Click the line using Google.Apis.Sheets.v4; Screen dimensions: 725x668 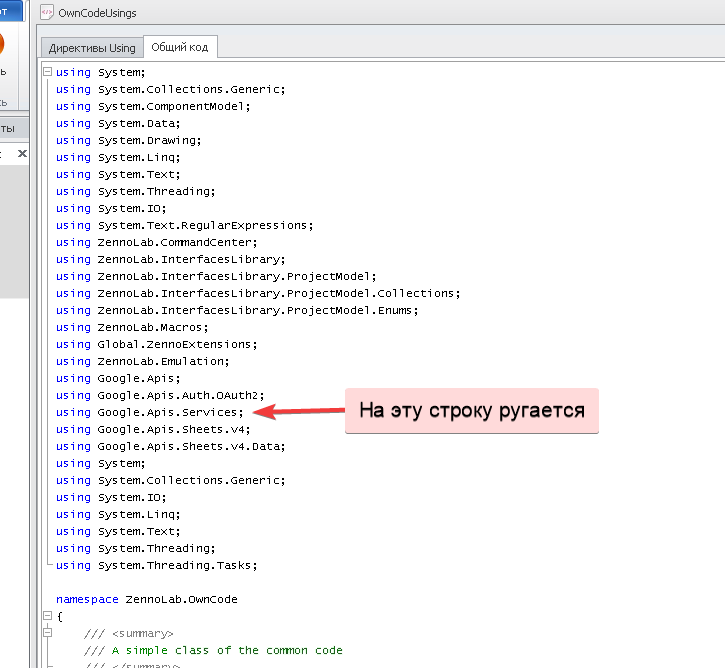pos(153,429)
